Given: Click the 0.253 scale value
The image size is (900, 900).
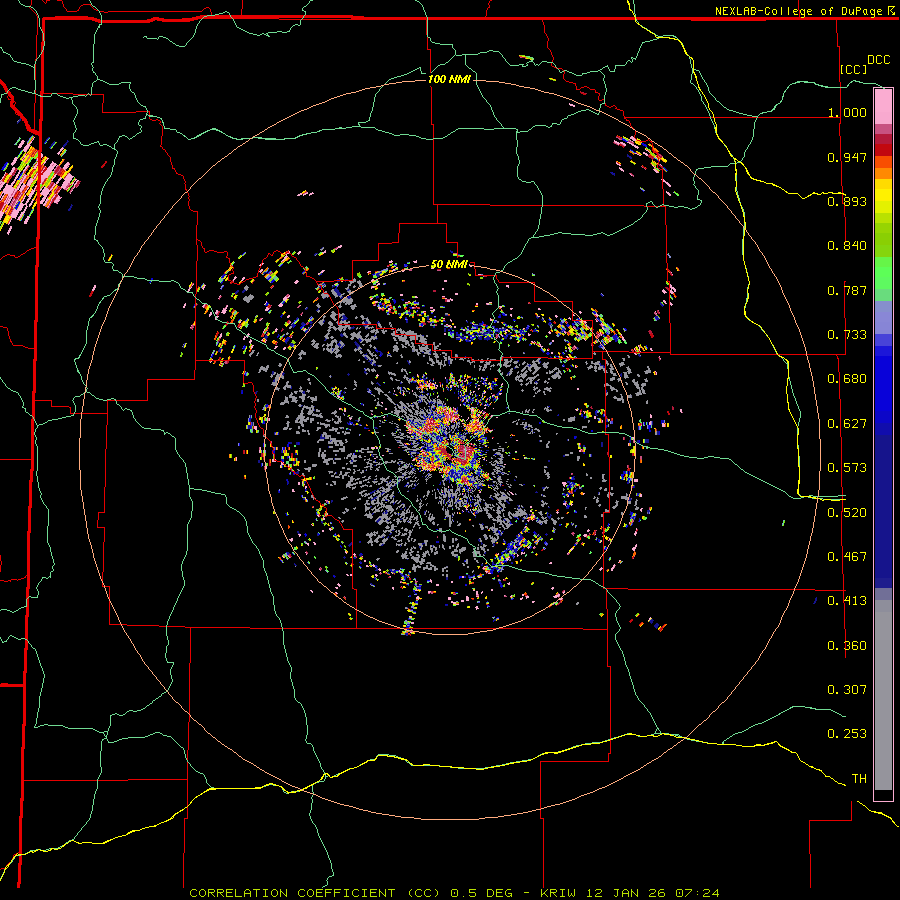Looking at the screenshot, I should click(x=847, y=734).
